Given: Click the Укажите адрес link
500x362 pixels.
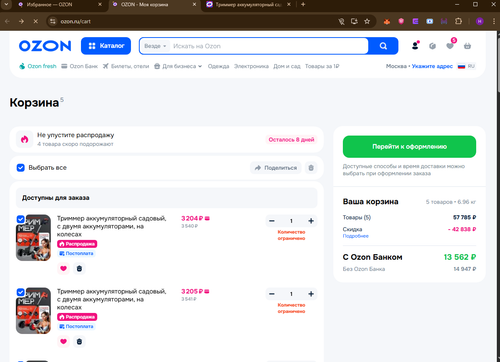Looking at the screenshot, I should [x=432, y=66].
